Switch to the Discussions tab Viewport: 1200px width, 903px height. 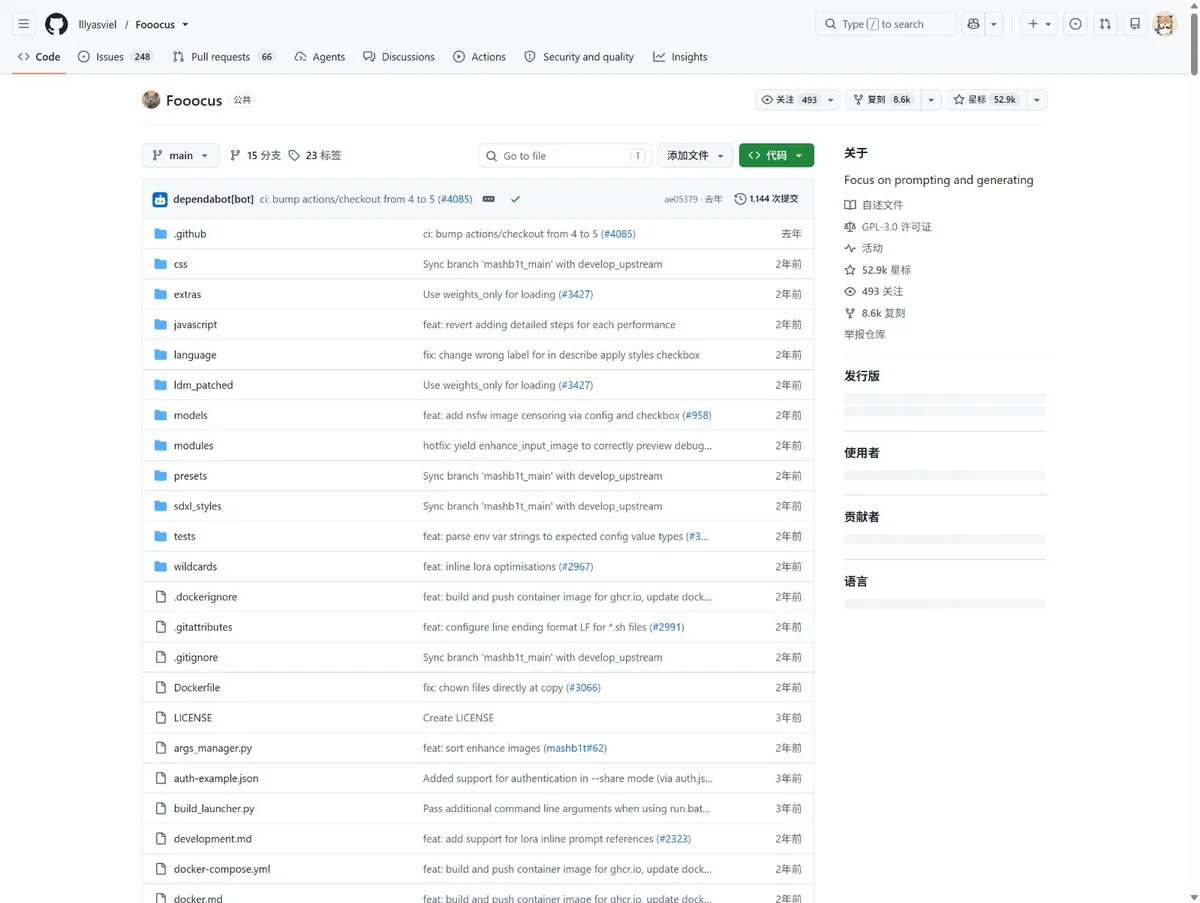click(398, 57)
